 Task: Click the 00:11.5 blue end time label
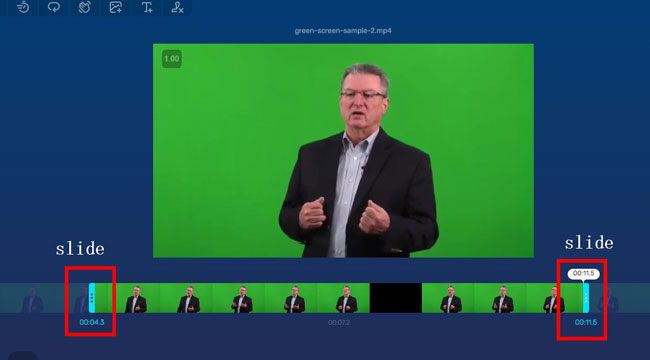click(x=586, y=322)
